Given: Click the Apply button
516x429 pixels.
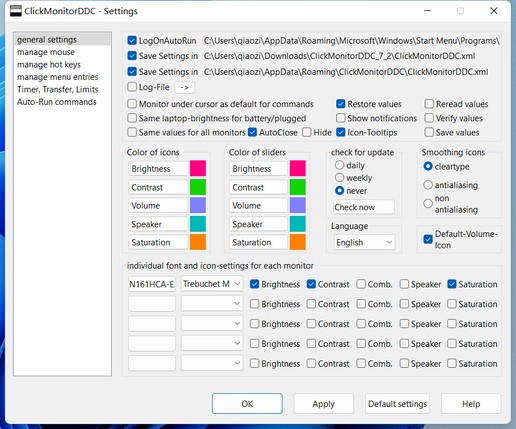Looking at the screenshot, I should pos(323,404).
